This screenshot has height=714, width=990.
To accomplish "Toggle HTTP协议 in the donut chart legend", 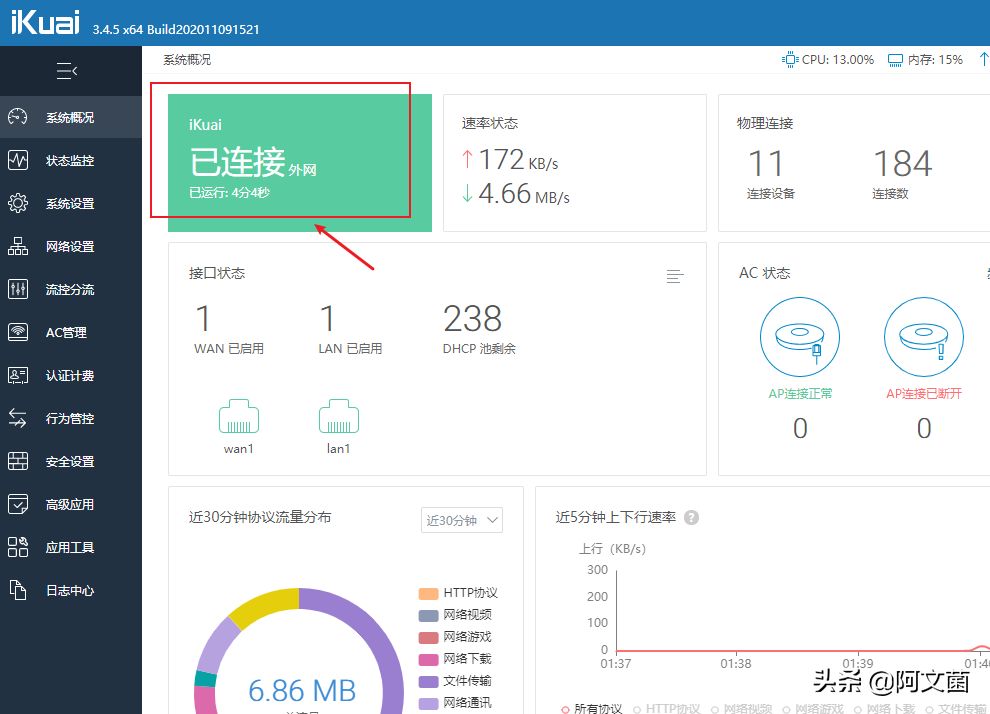I will (458, 593).
